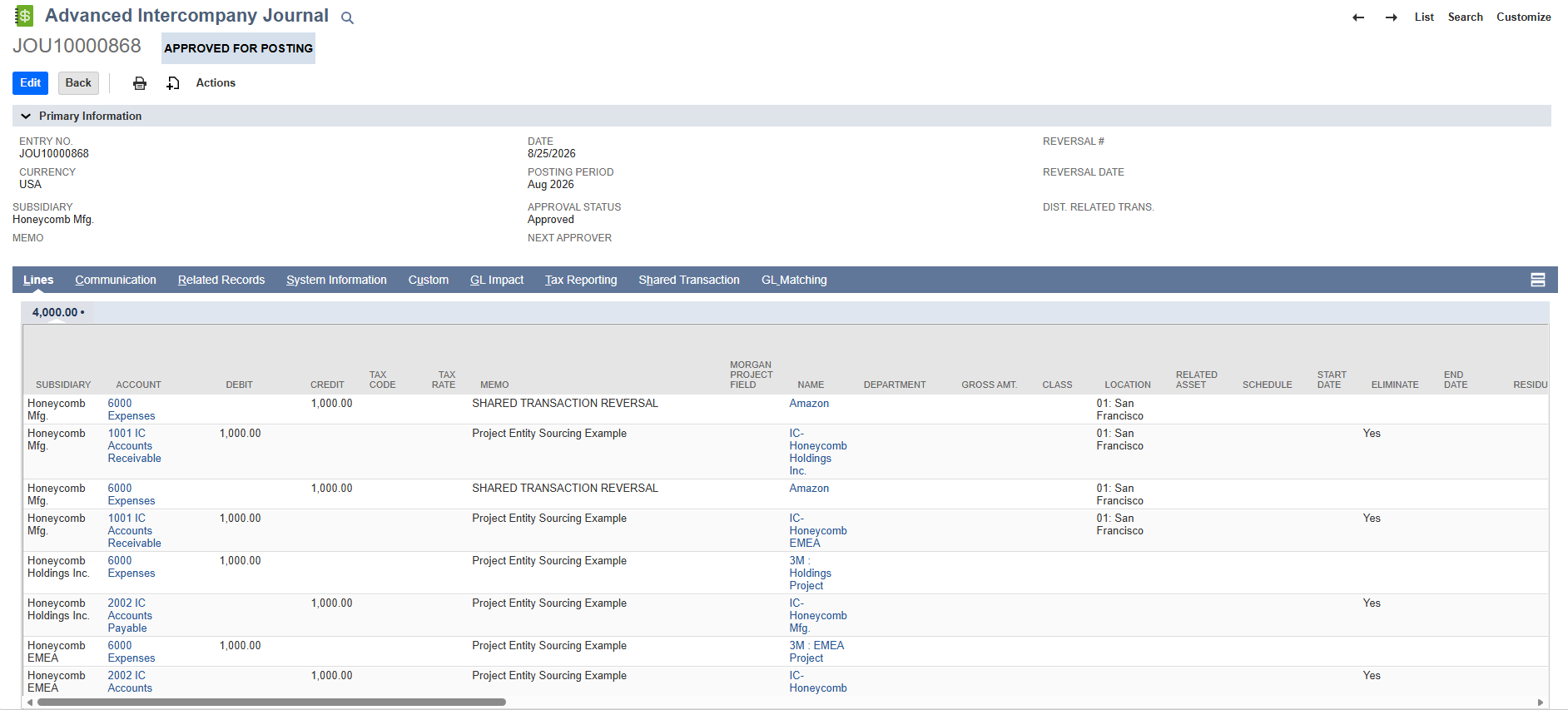Print this journal using the printer icon

[x=140, y=83]
